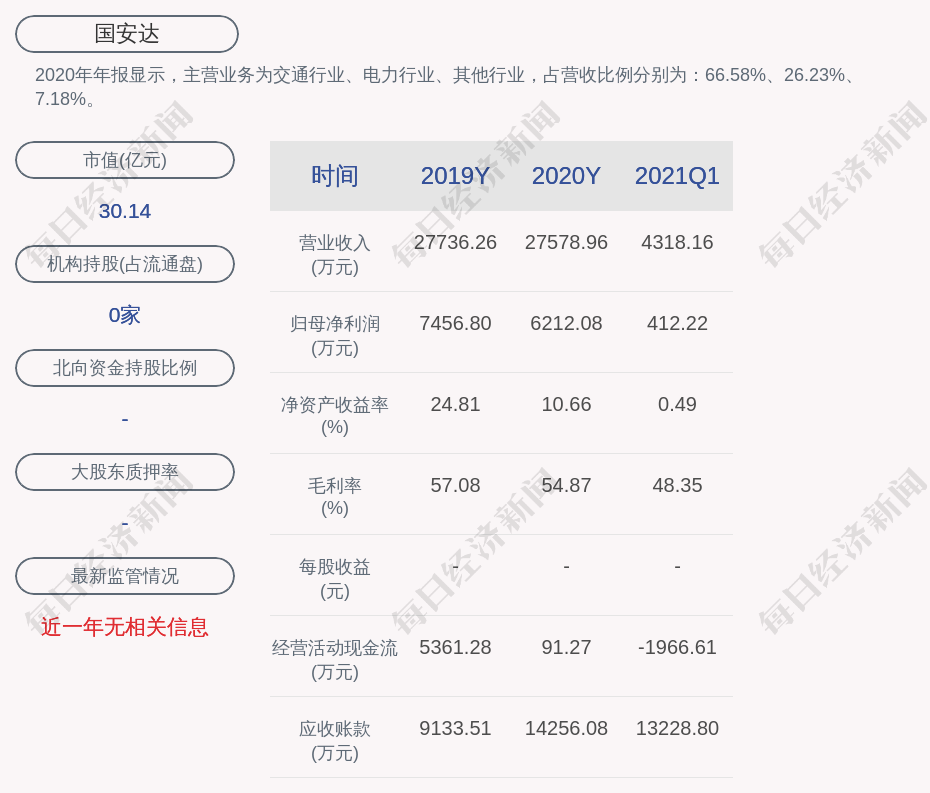Click the 0家 institutional holding value
Screen dimensions: 930x793
pos(125,315)
